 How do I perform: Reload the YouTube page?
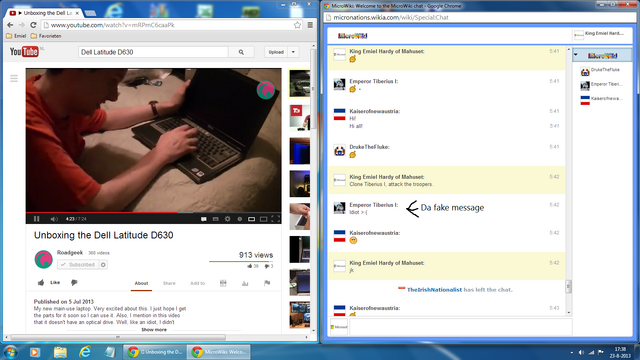(33, 25)
